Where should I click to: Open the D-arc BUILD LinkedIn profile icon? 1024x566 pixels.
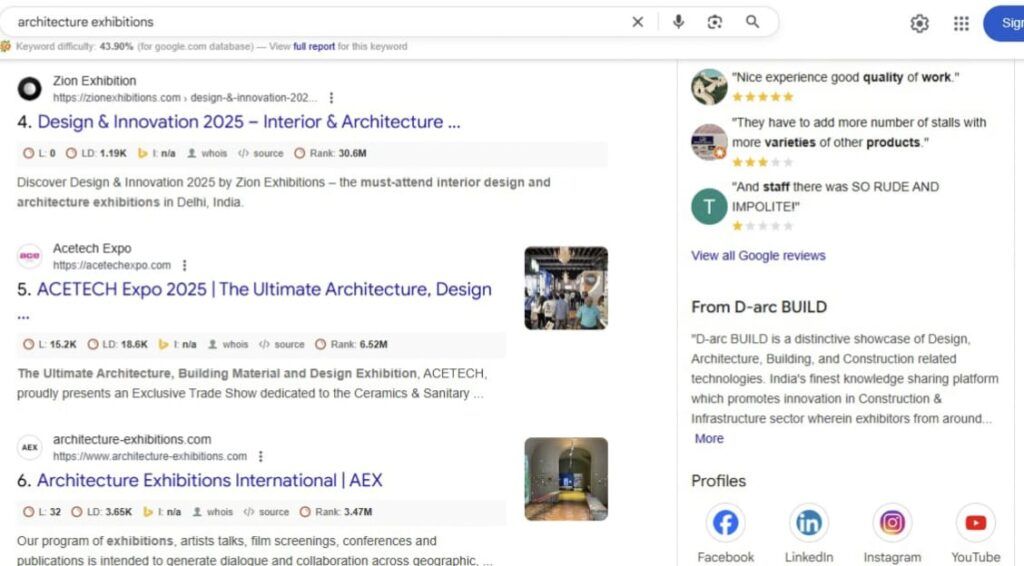click(x=808, y=523)
